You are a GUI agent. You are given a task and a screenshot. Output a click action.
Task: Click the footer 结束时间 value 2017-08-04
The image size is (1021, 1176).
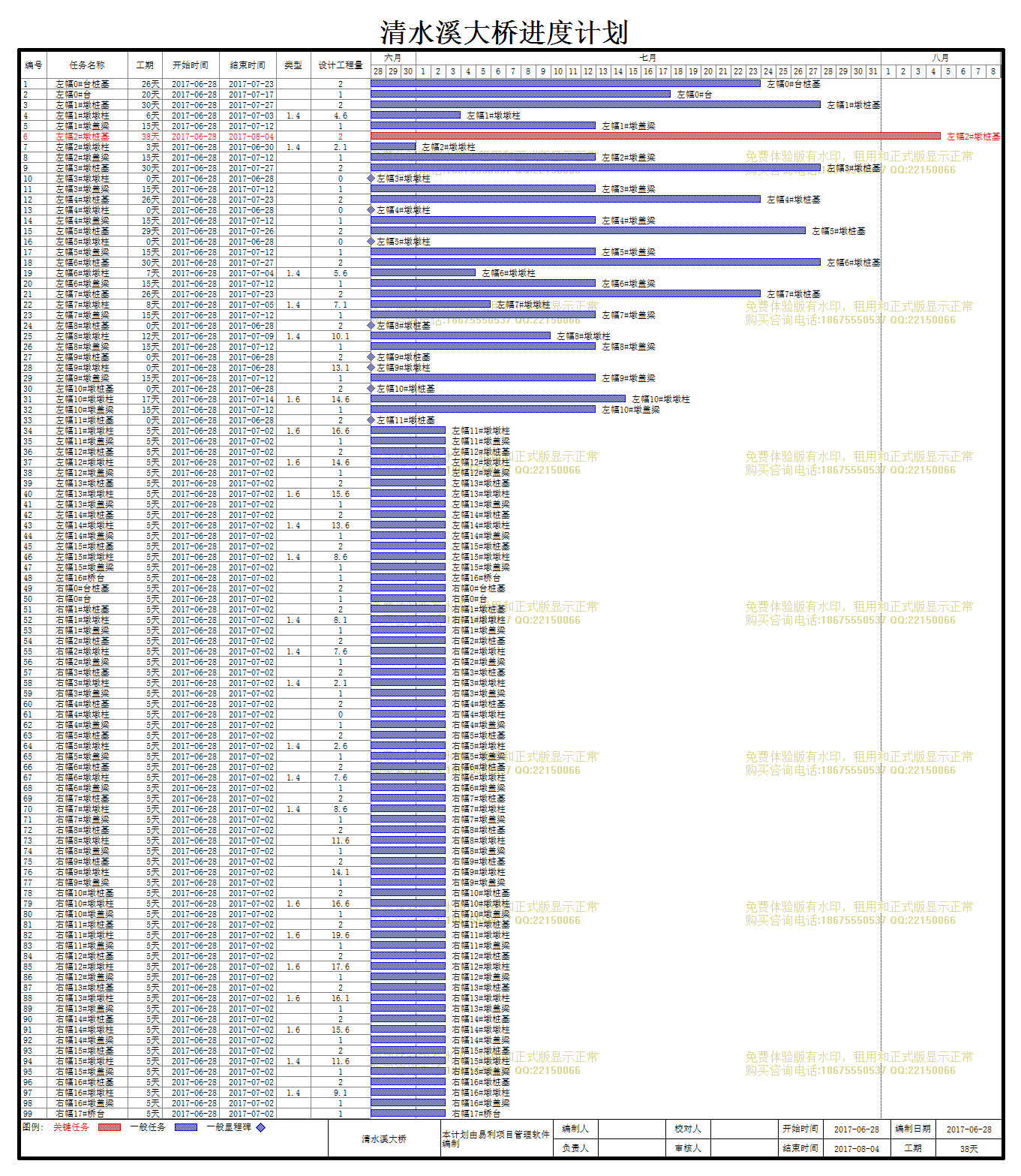click(x=856, y=1148)
